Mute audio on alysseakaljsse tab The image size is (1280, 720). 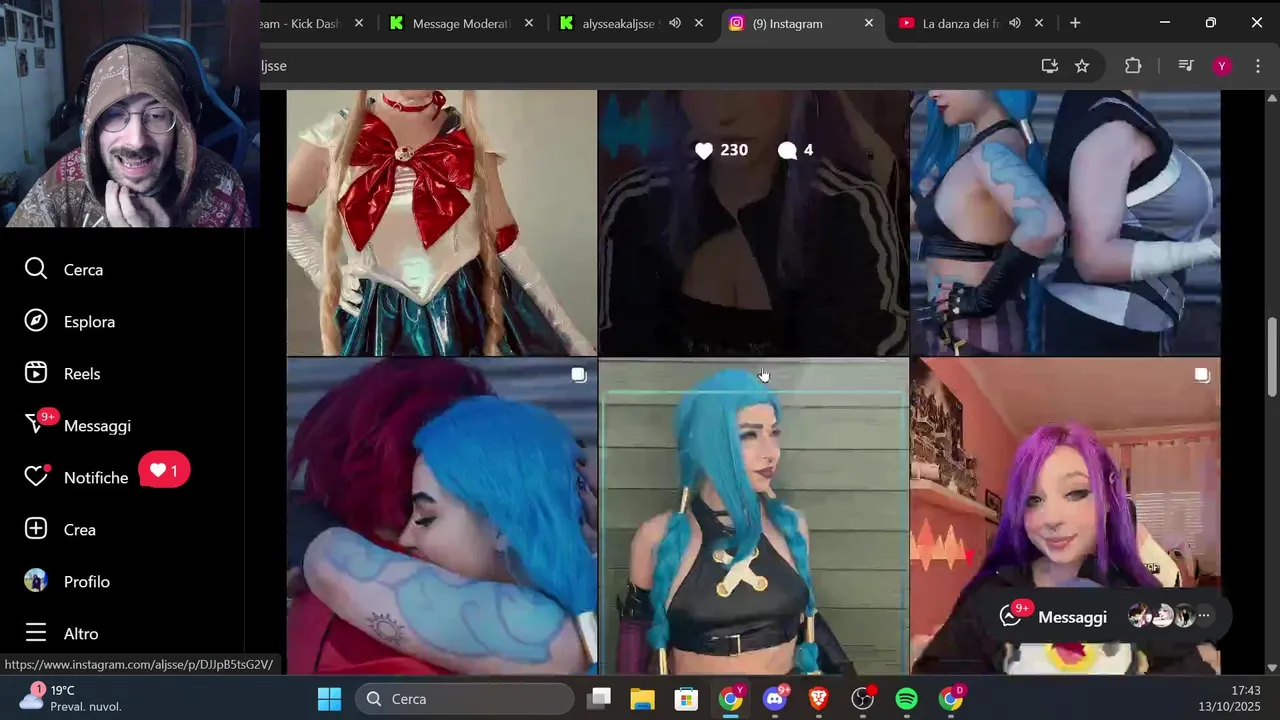click(x=675, y=23)
